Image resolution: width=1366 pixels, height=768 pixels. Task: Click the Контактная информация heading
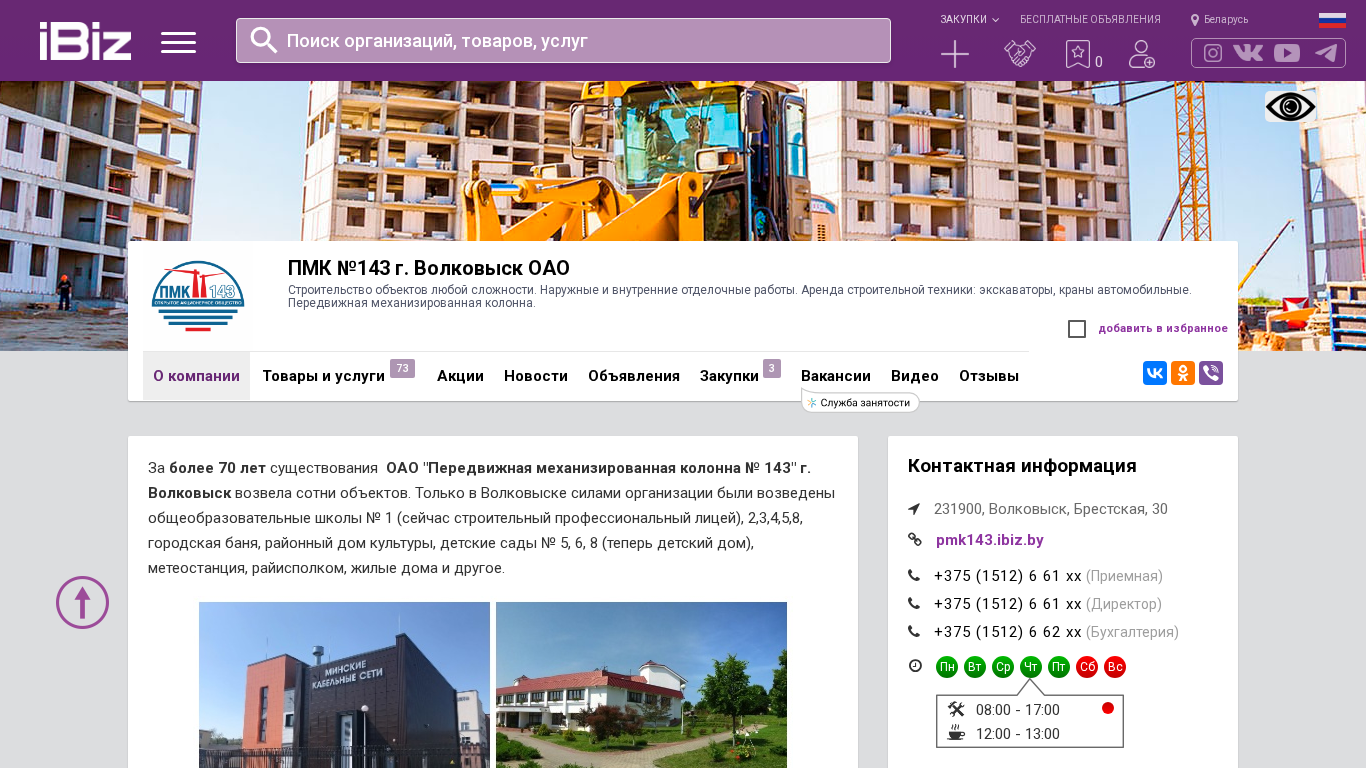(x=1022, y=466)
